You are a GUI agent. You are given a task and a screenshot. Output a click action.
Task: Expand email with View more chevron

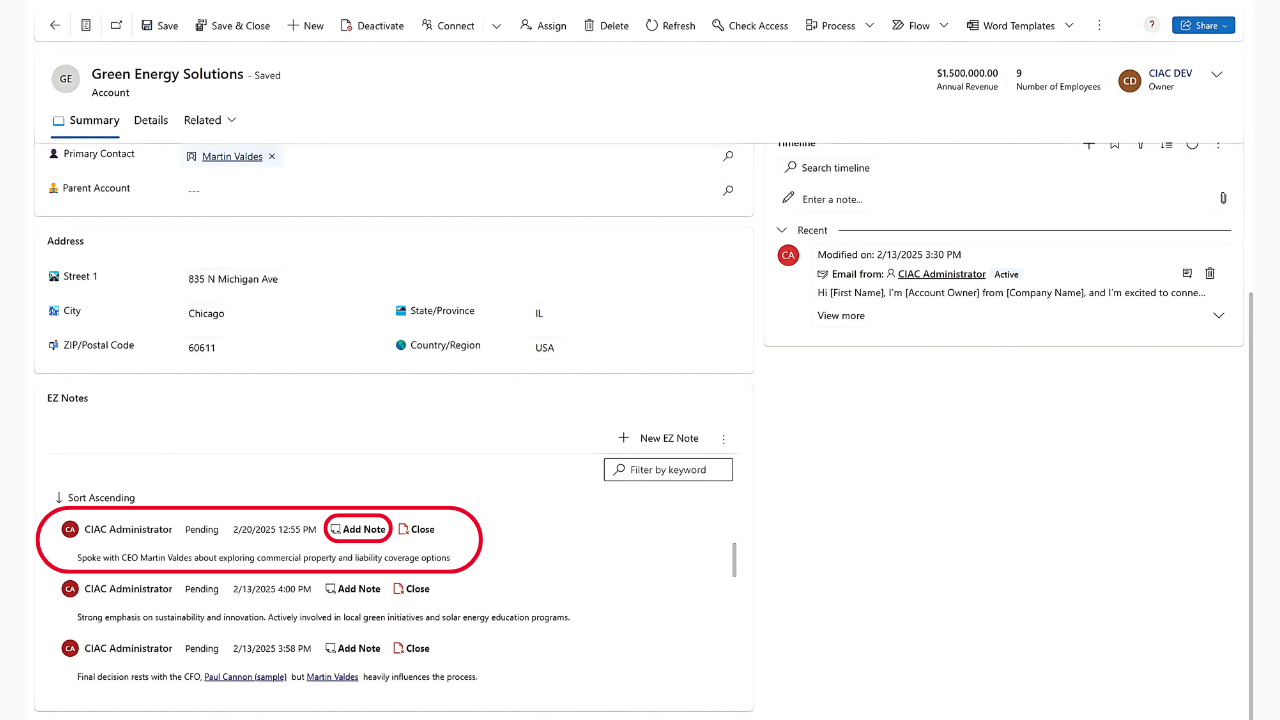pos(1218,316)
